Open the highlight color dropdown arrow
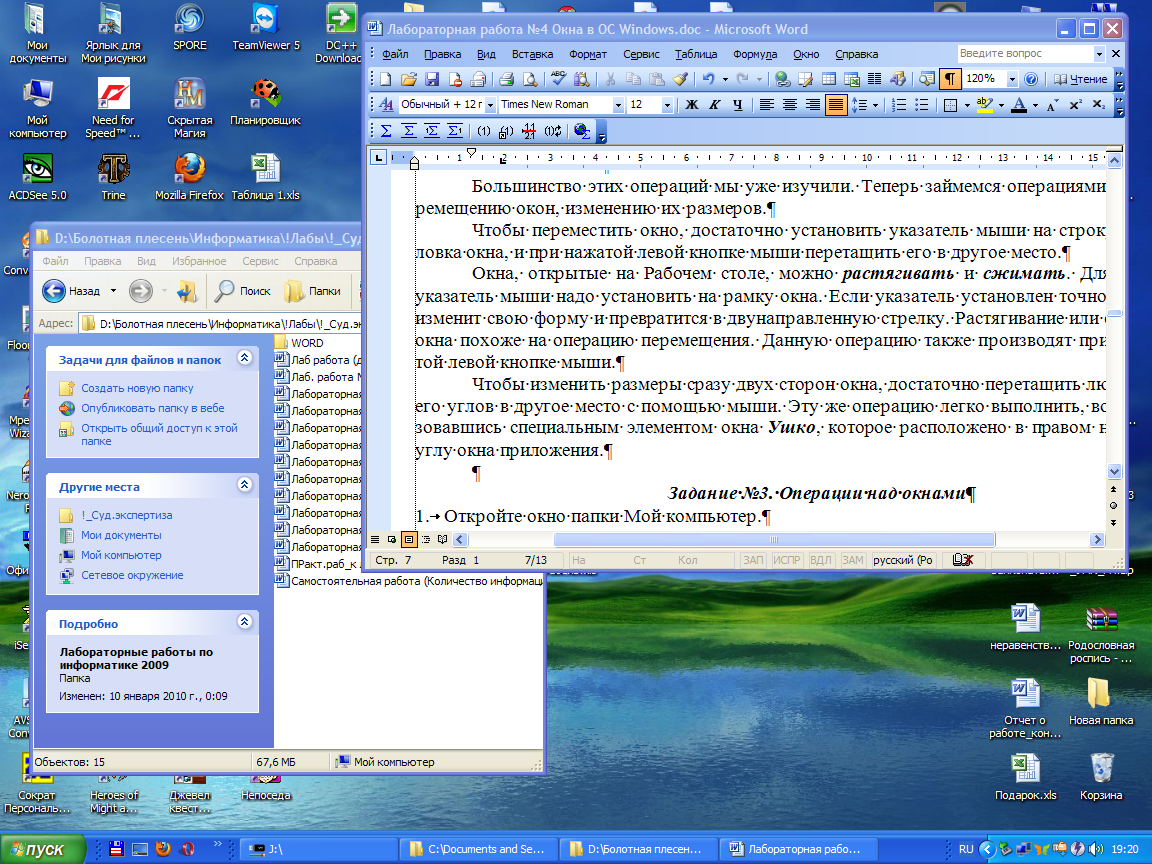1152x864 pixels. point(1001,105)
